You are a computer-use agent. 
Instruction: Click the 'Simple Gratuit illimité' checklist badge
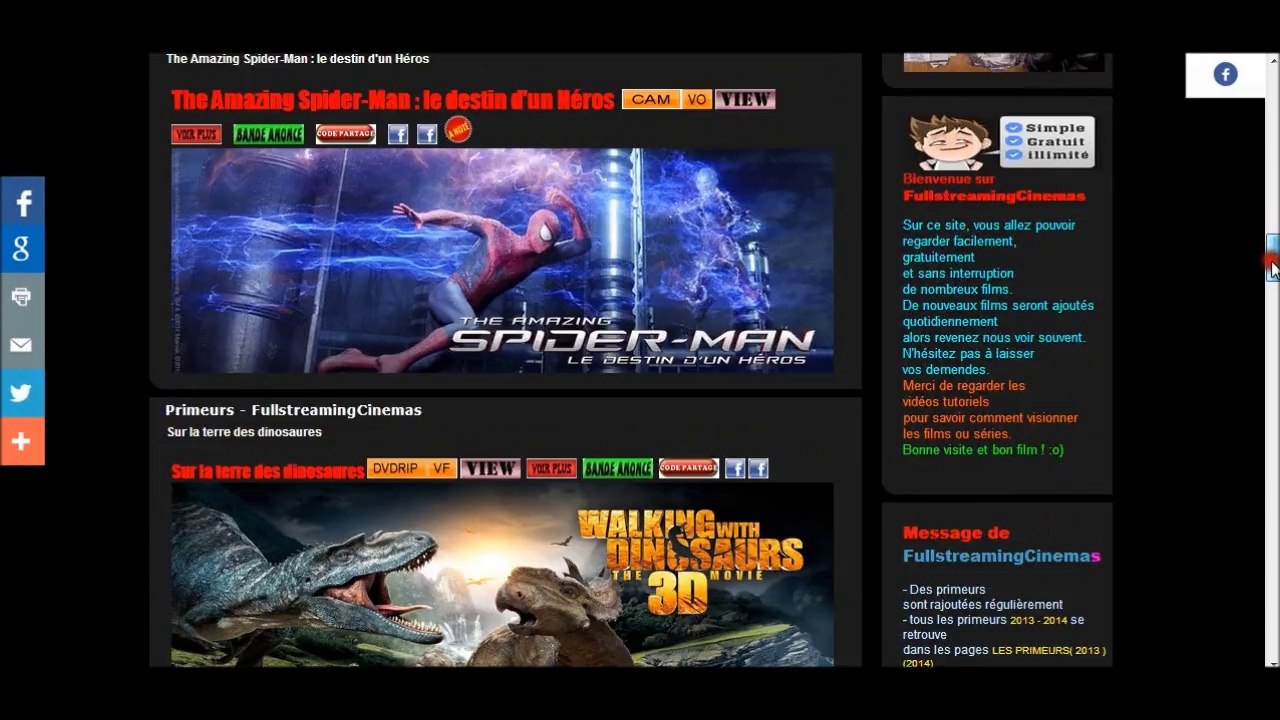coord(1047,142)
